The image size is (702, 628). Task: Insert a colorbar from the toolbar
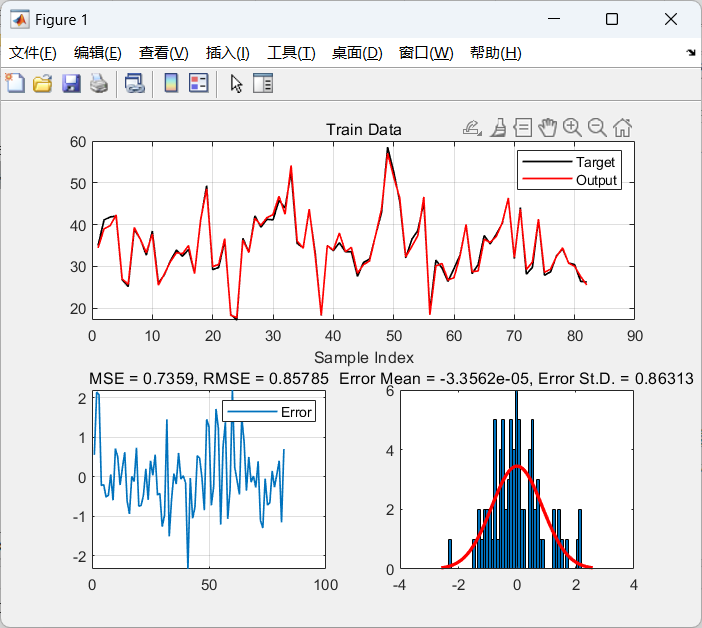[x=171, y=84]
